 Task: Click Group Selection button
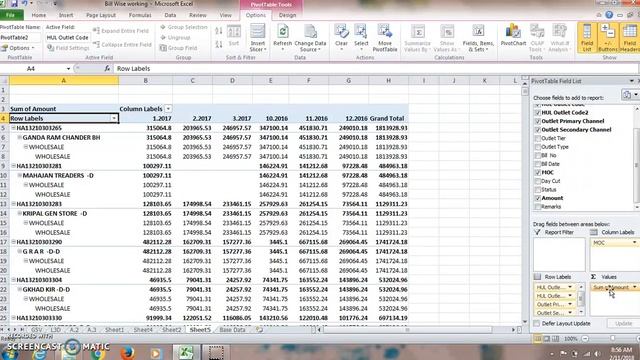coord(184,27)
